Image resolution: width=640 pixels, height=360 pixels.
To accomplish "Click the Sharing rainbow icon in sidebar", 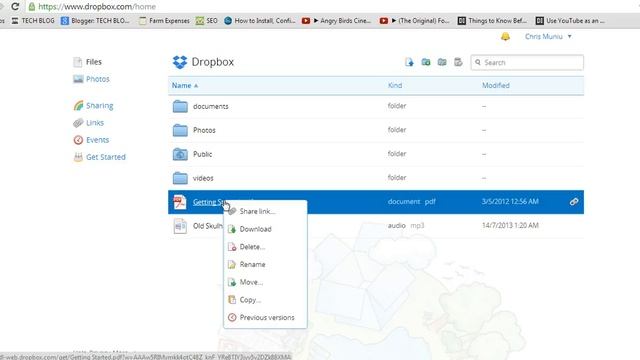I will [x=78, y=106].
